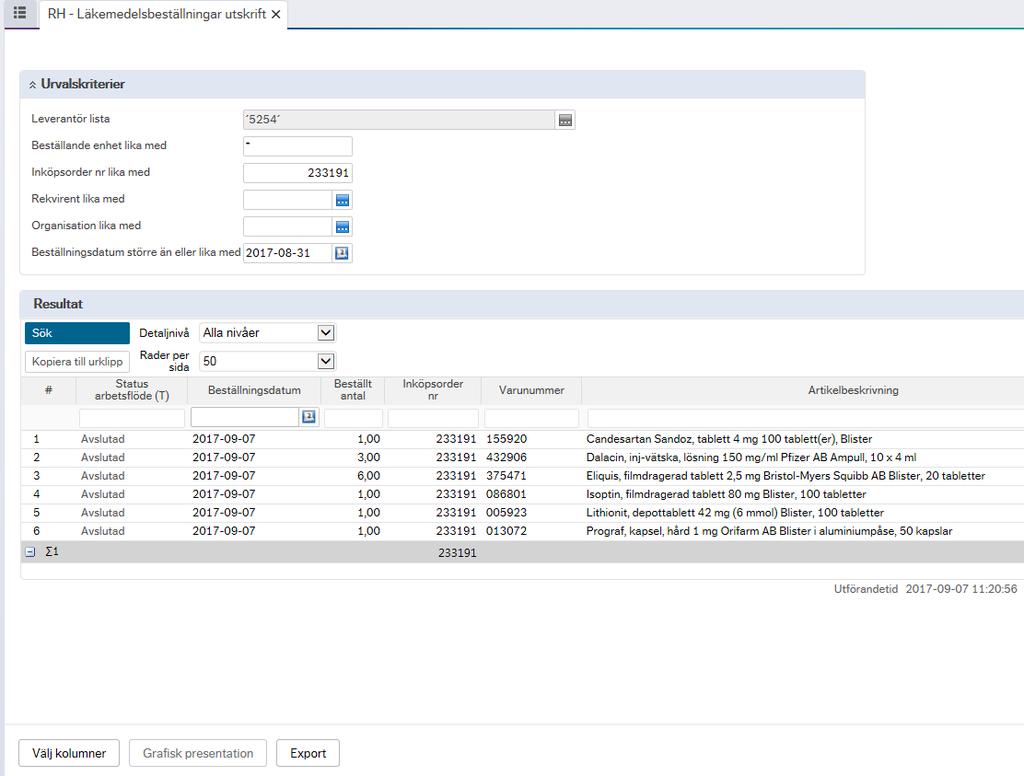Click the Inköpsorder nr lika med field
Viewport: 1024px width, 776px height.
coord(298,173)
